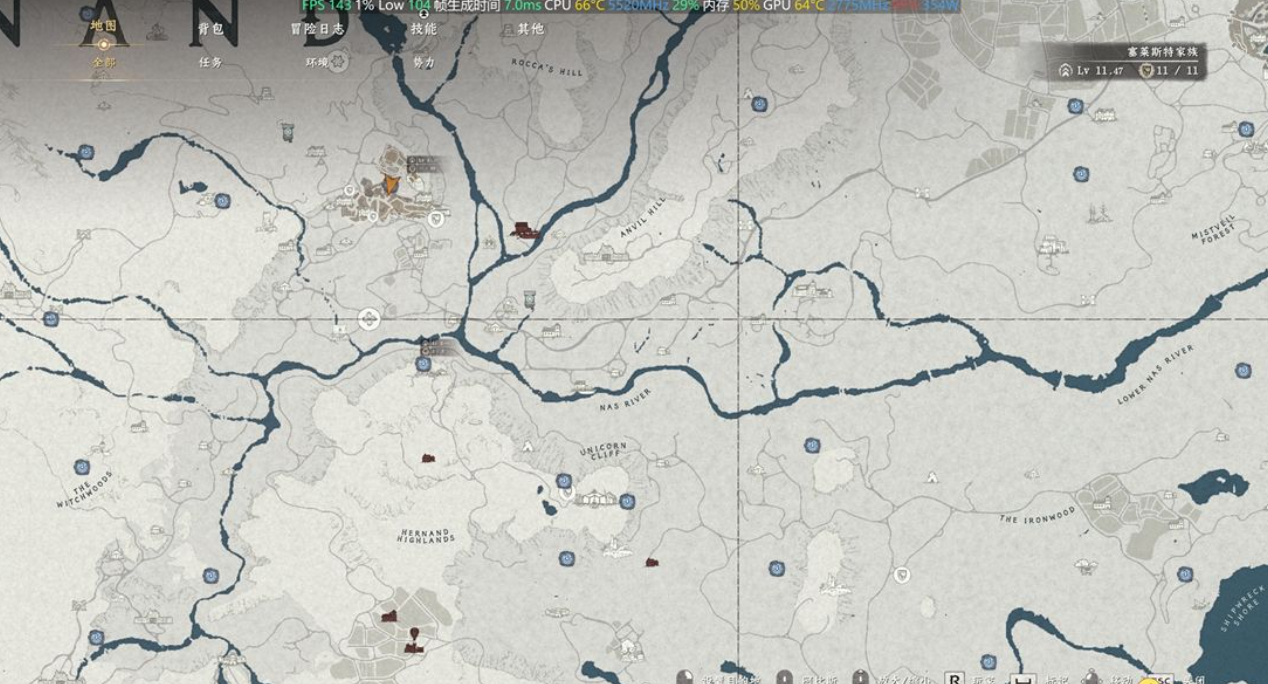Select the blue waypoint below Rocca's Hill crosshair

point(759,104)
